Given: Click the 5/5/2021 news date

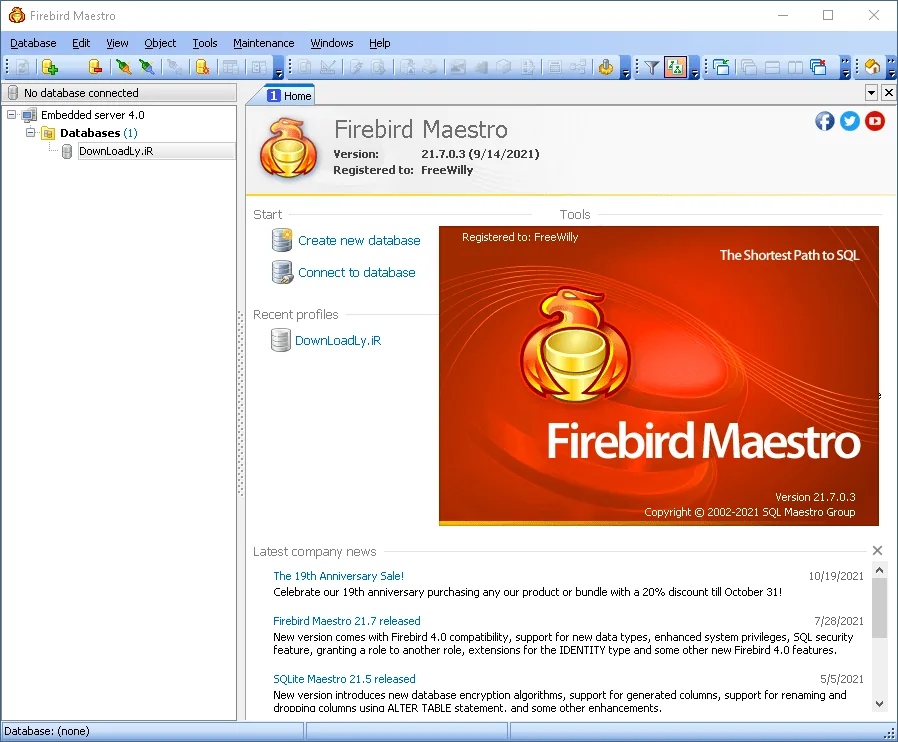Looking at the screenshot, I should click(x=842, y=678).
